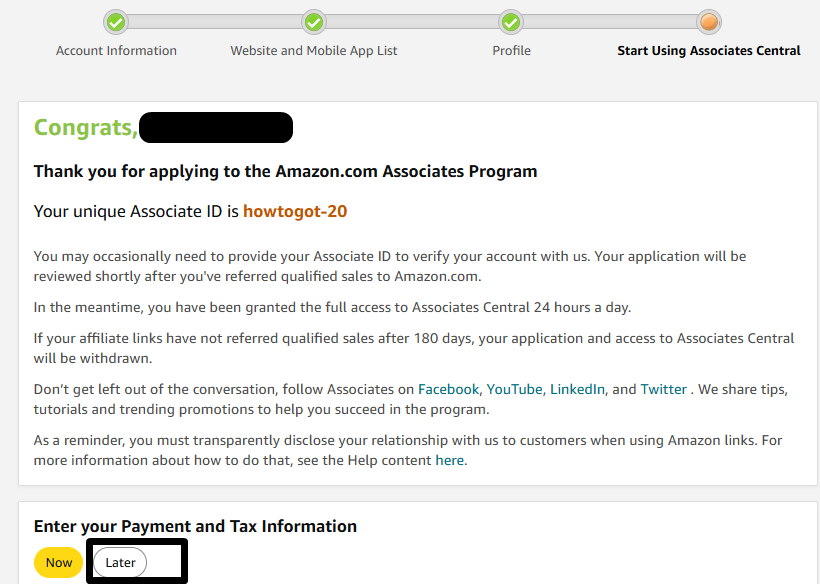Click the Website and Mobile App List label
Viewport: 820px width, 584px height.
313,50
